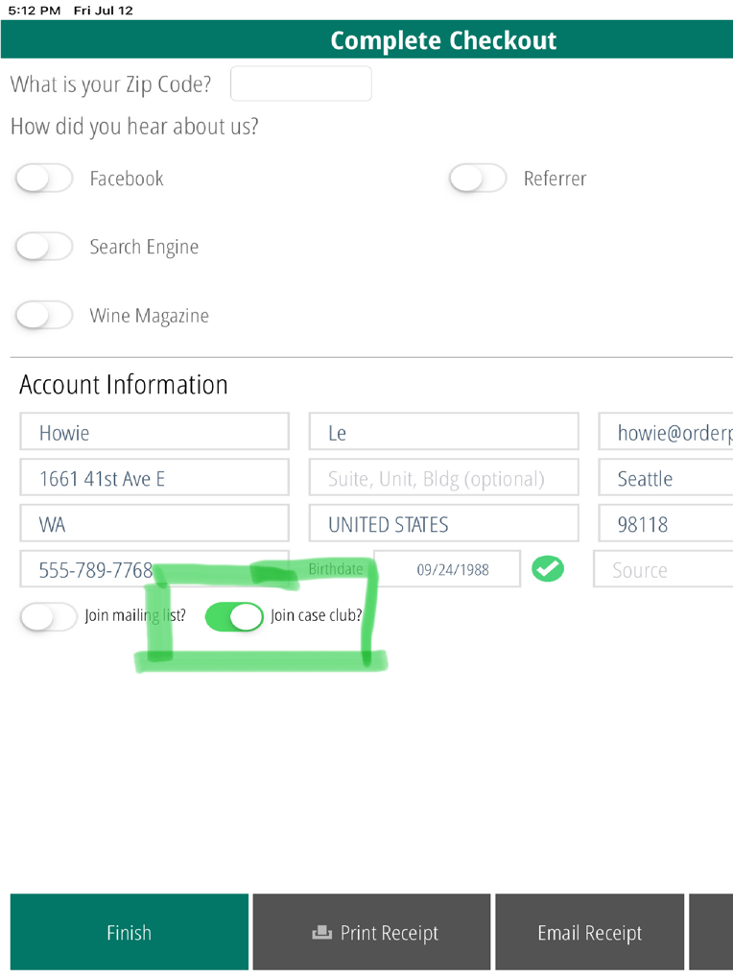Click the green birthdate verified checkmark icon
734x978 pixels.
tap(548, 569)
